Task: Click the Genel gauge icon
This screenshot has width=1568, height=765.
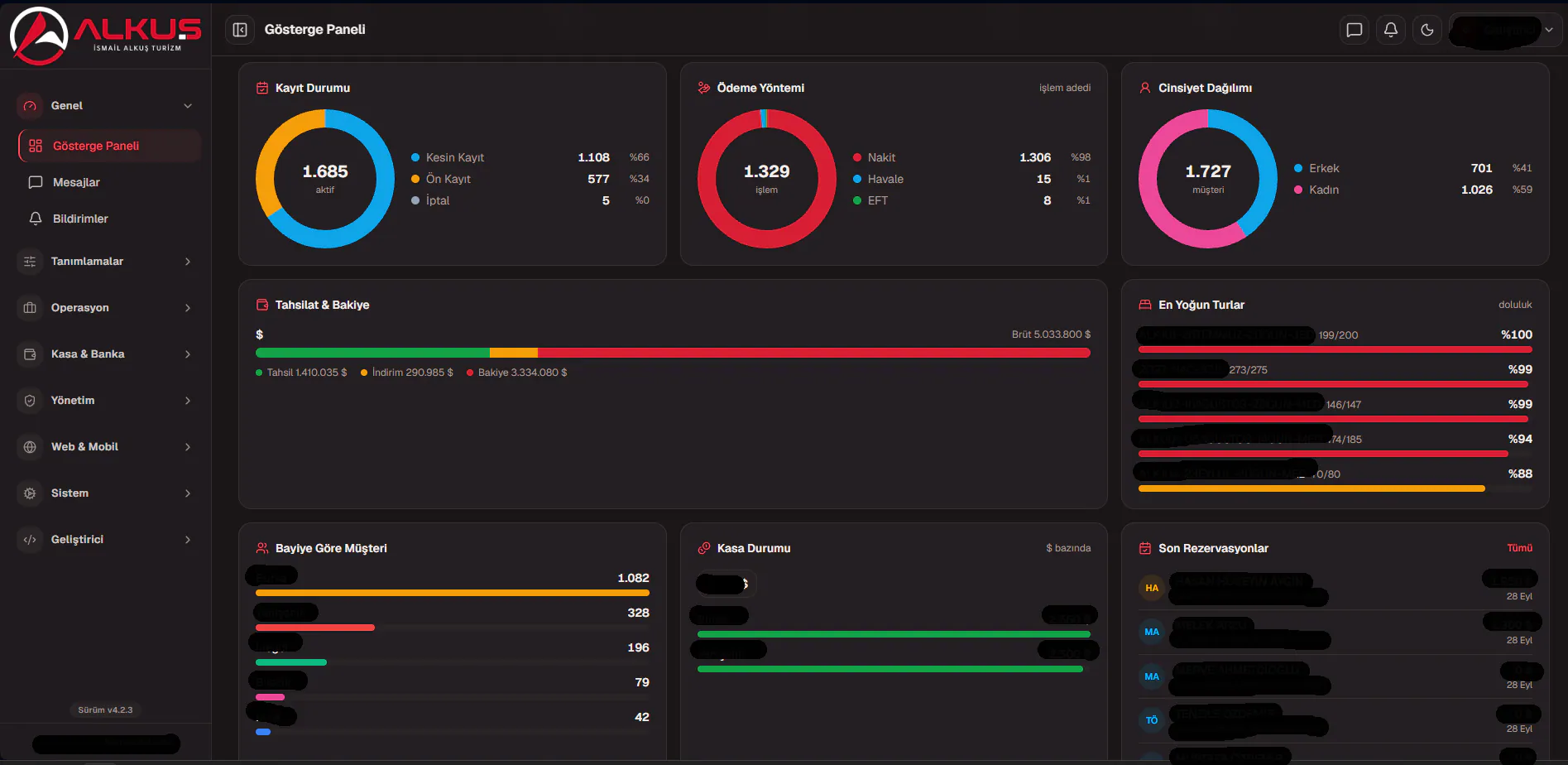Action: pyautogui.click(x=30, y=106)
